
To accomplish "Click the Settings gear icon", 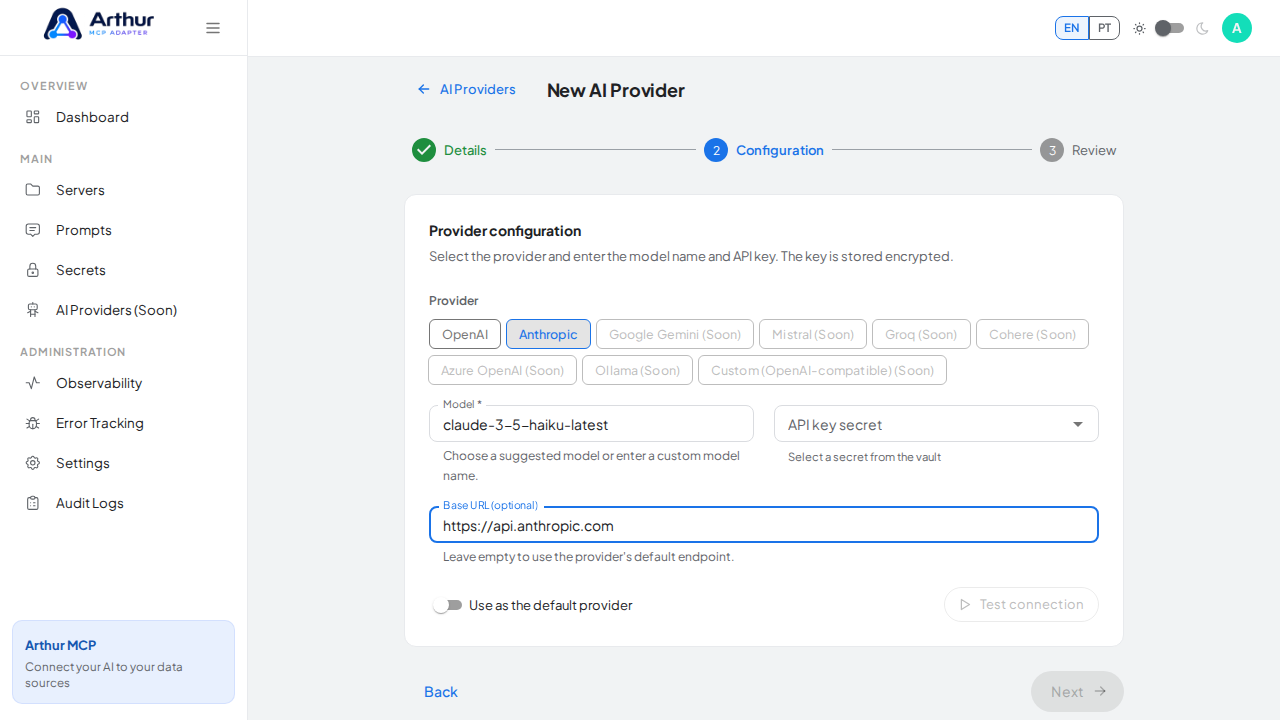I will (x=33, y=463).
